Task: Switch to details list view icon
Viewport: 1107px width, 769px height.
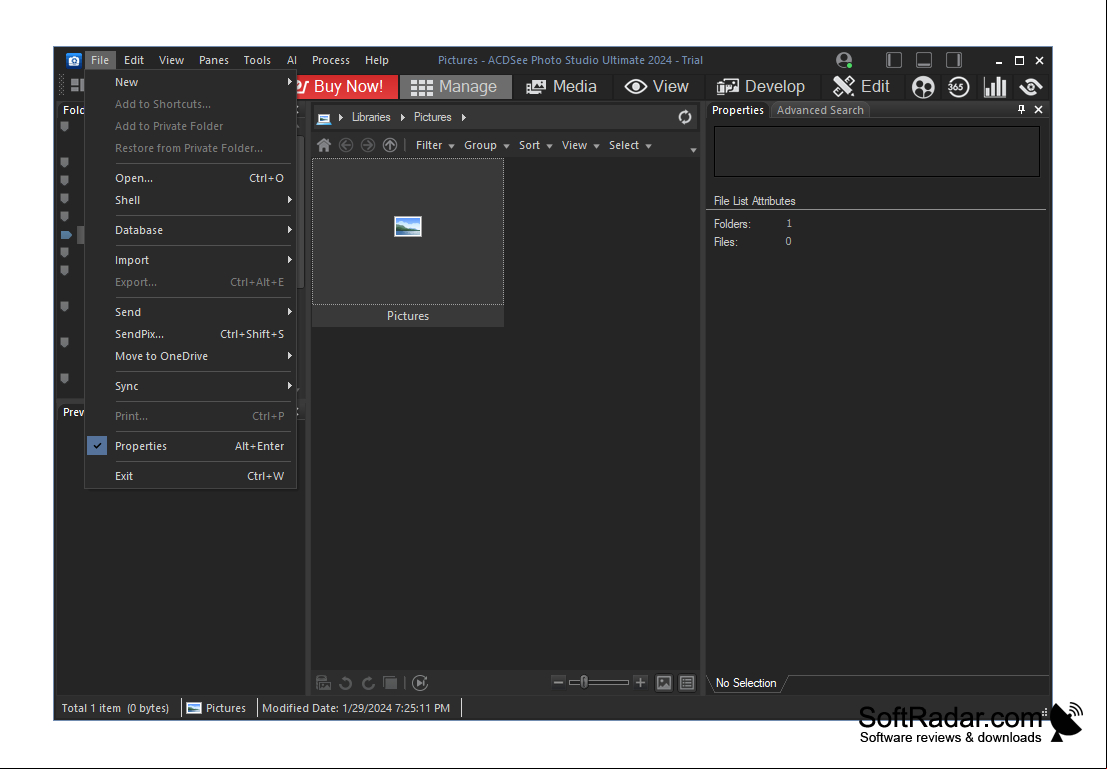Action: 687,683
